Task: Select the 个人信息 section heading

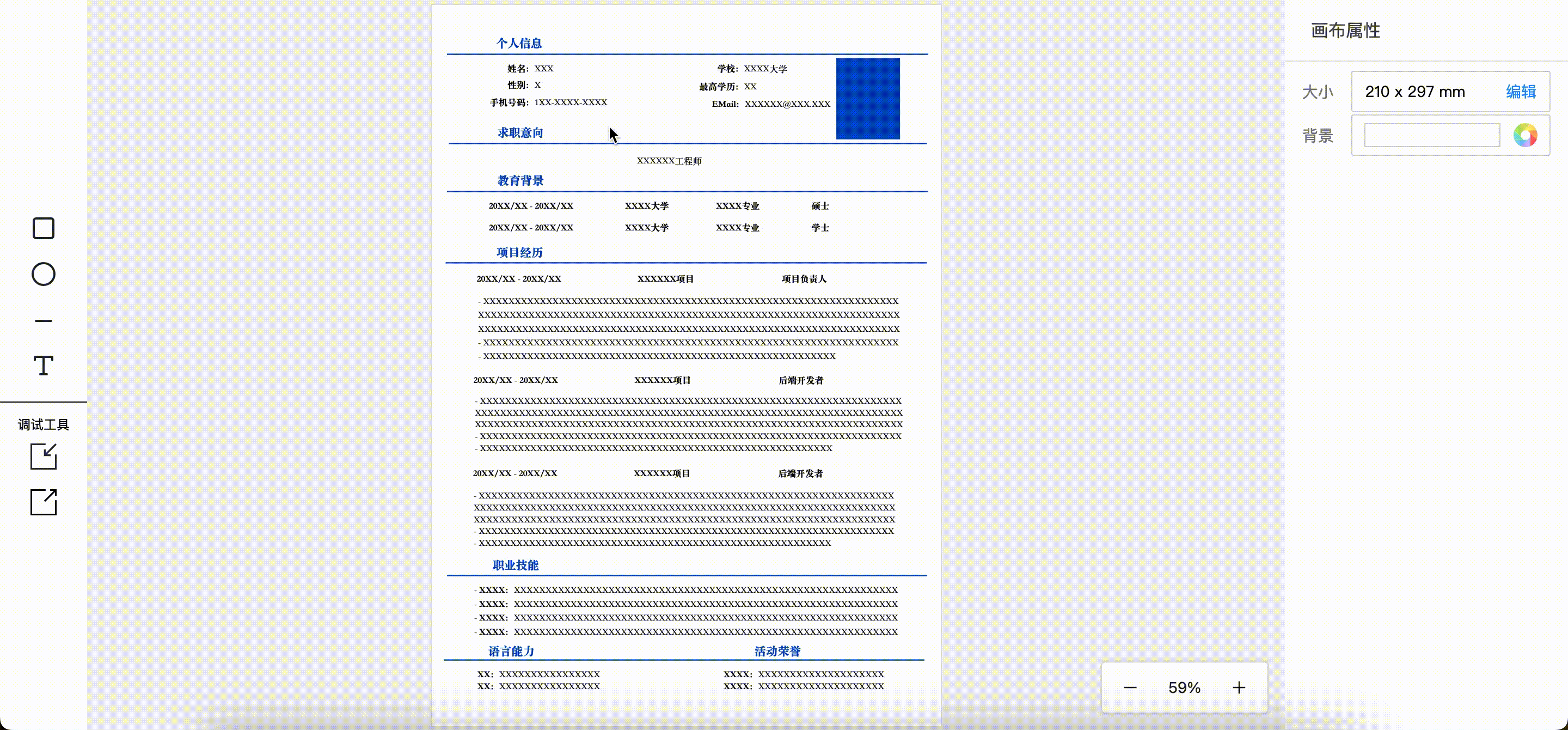Action: tap(519, 43)
